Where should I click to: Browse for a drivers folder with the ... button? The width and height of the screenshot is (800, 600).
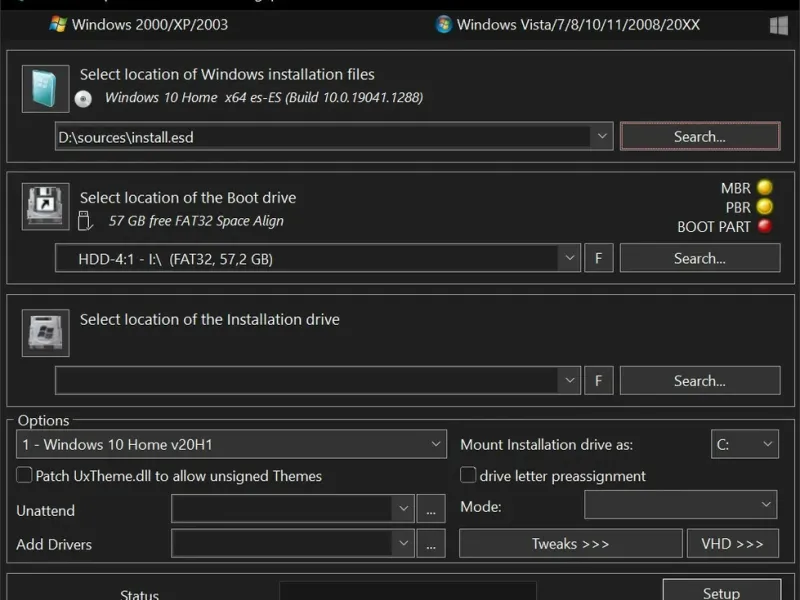click(431, 543)
